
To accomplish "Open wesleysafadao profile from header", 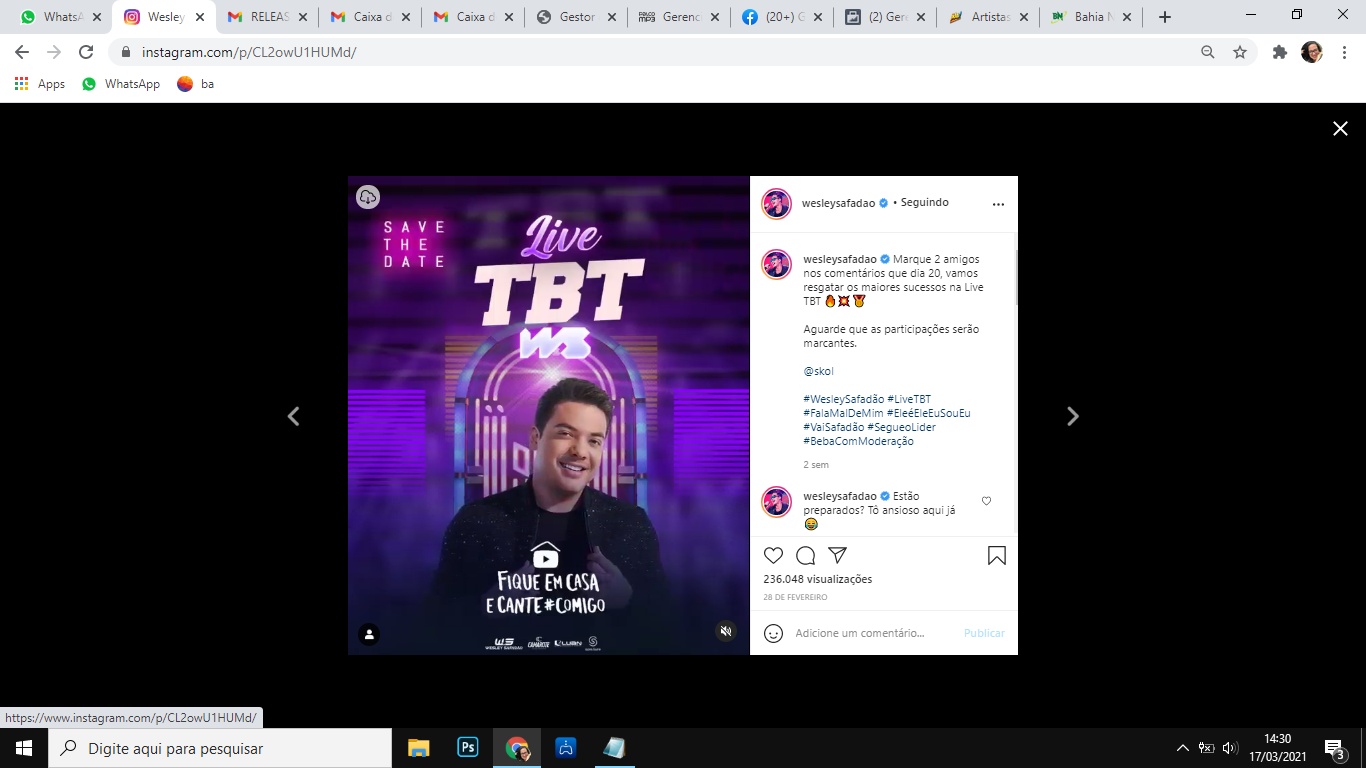I will (839, 203).
